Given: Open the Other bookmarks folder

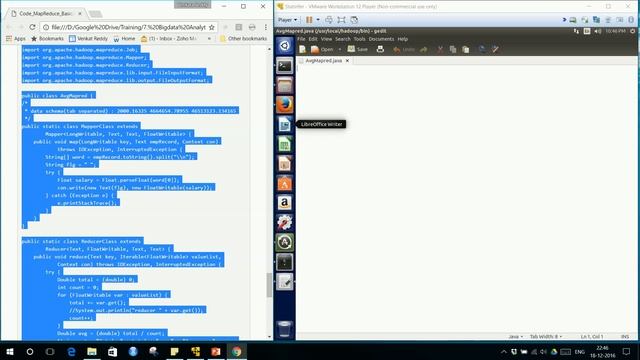Looking at the screenshot, I should [243, 38].
